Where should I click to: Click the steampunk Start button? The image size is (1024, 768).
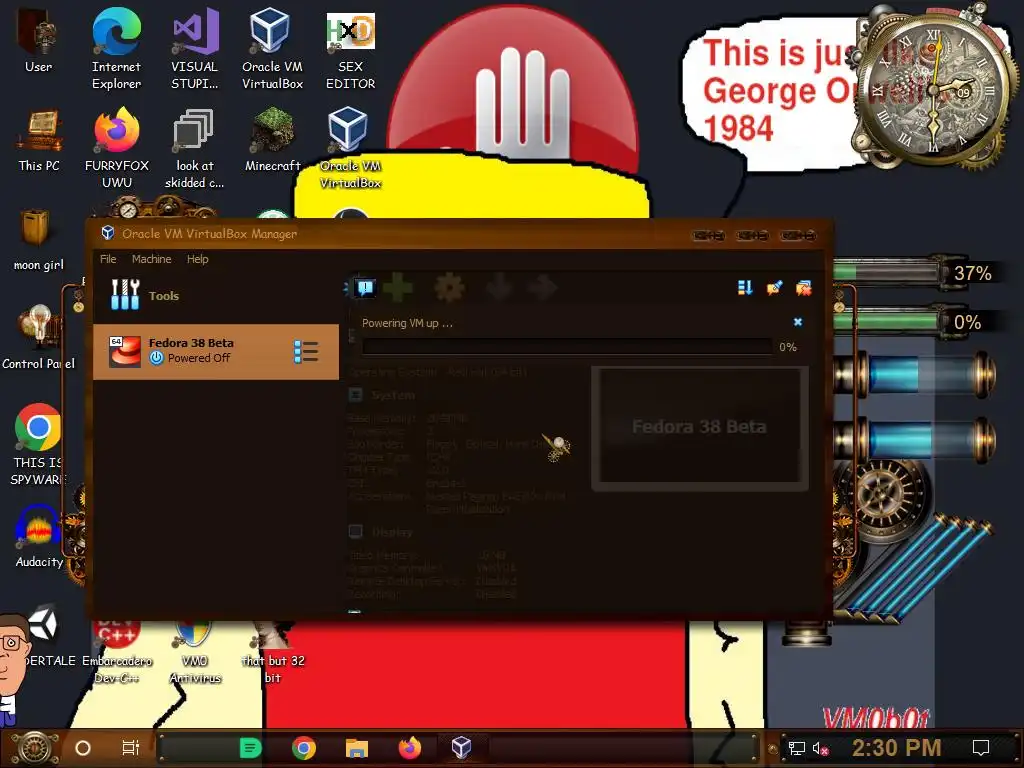(35, 748)
